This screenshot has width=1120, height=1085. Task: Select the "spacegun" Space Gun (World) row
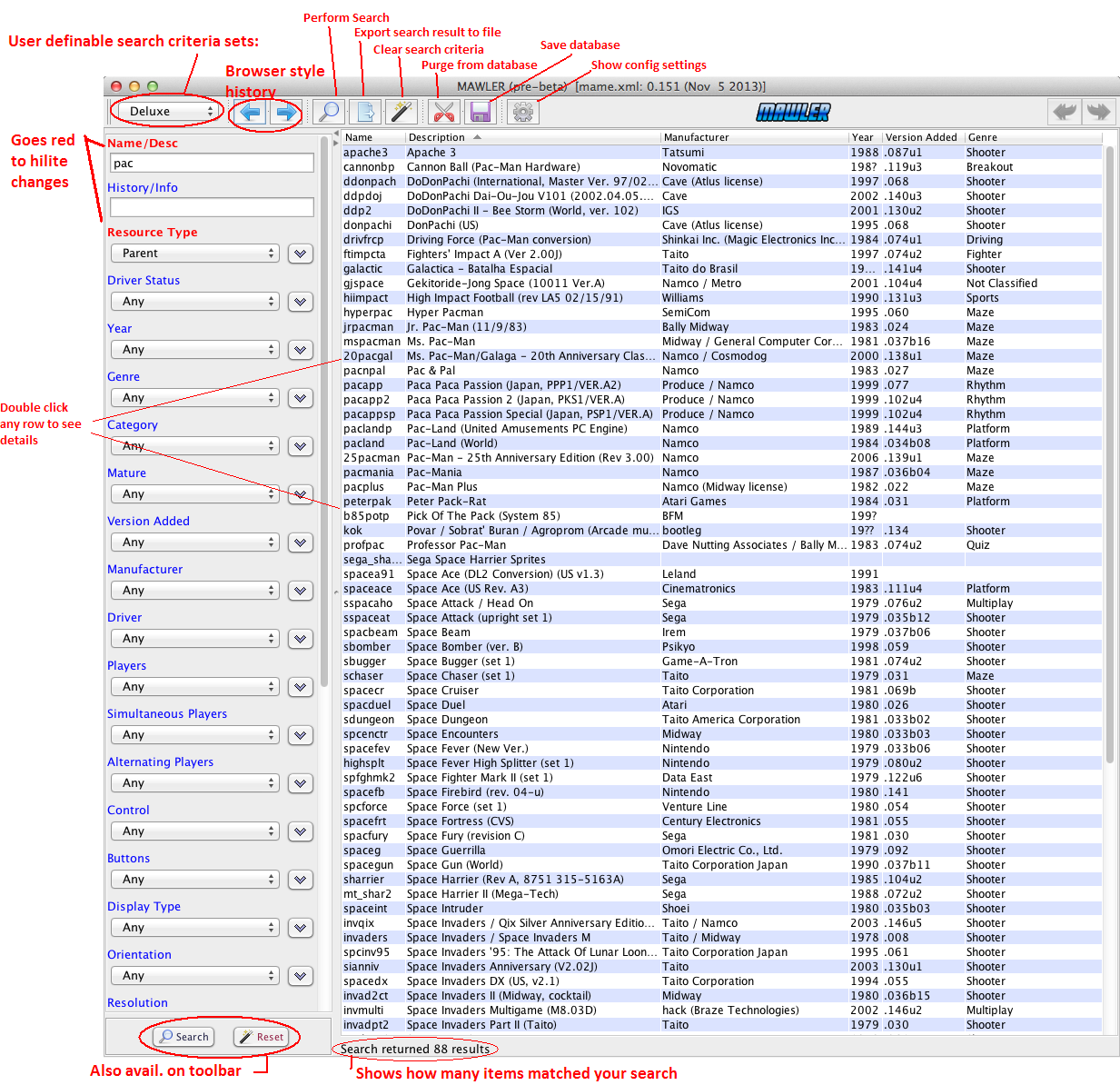(x=722, y=865)
